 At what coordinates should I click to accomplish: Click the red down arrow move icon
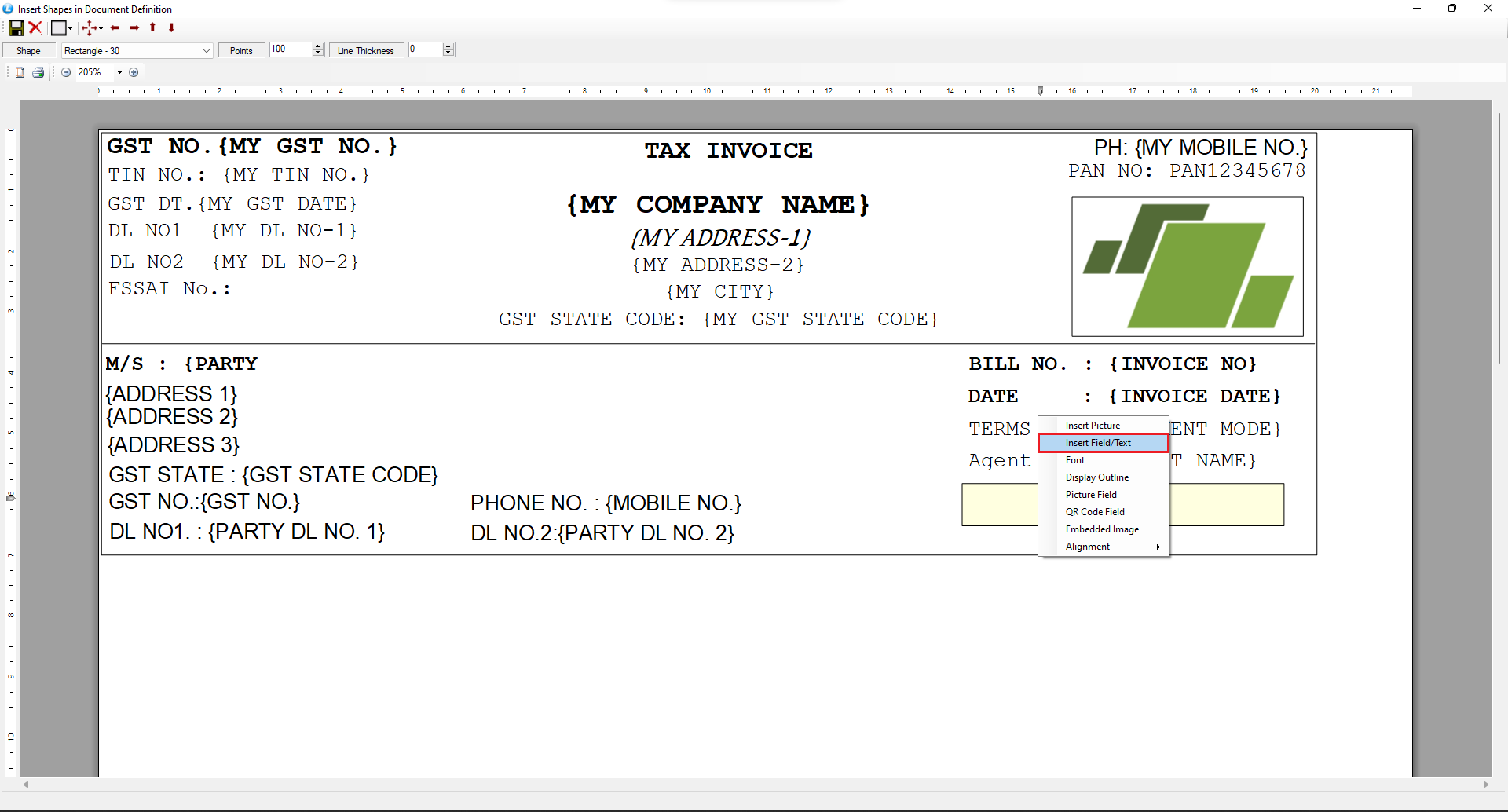(171, 28)
